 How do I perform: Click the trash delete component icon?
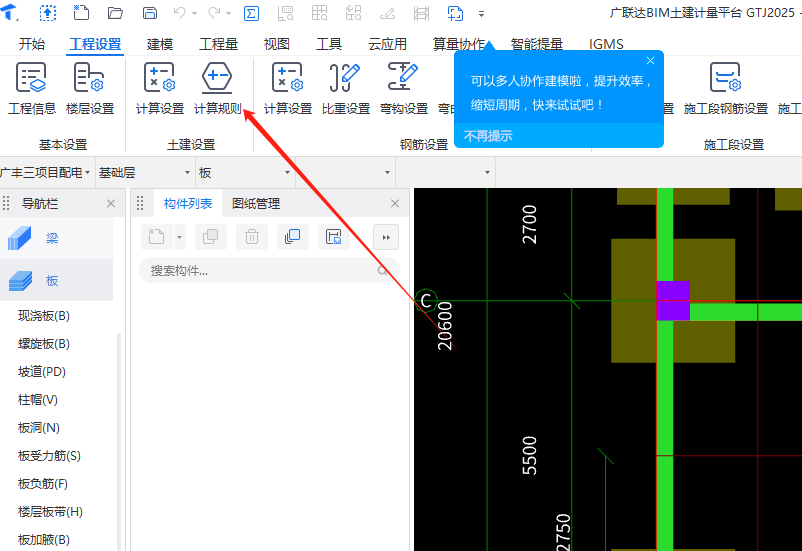click(252, 237)
